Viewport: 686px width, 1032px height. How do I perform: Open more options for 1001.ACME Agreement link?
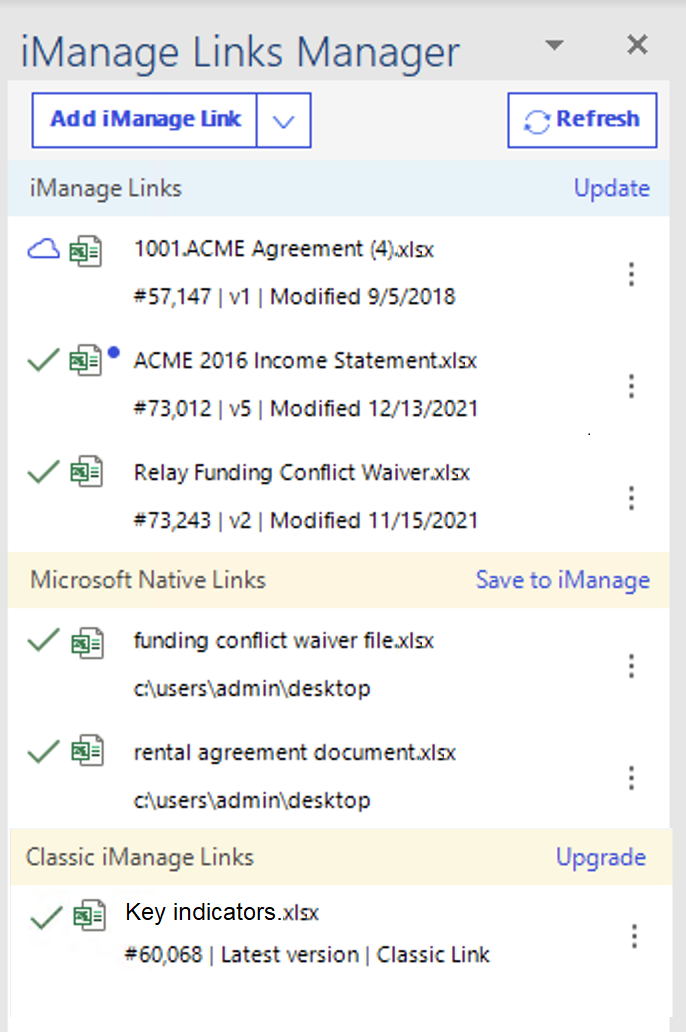631,274
